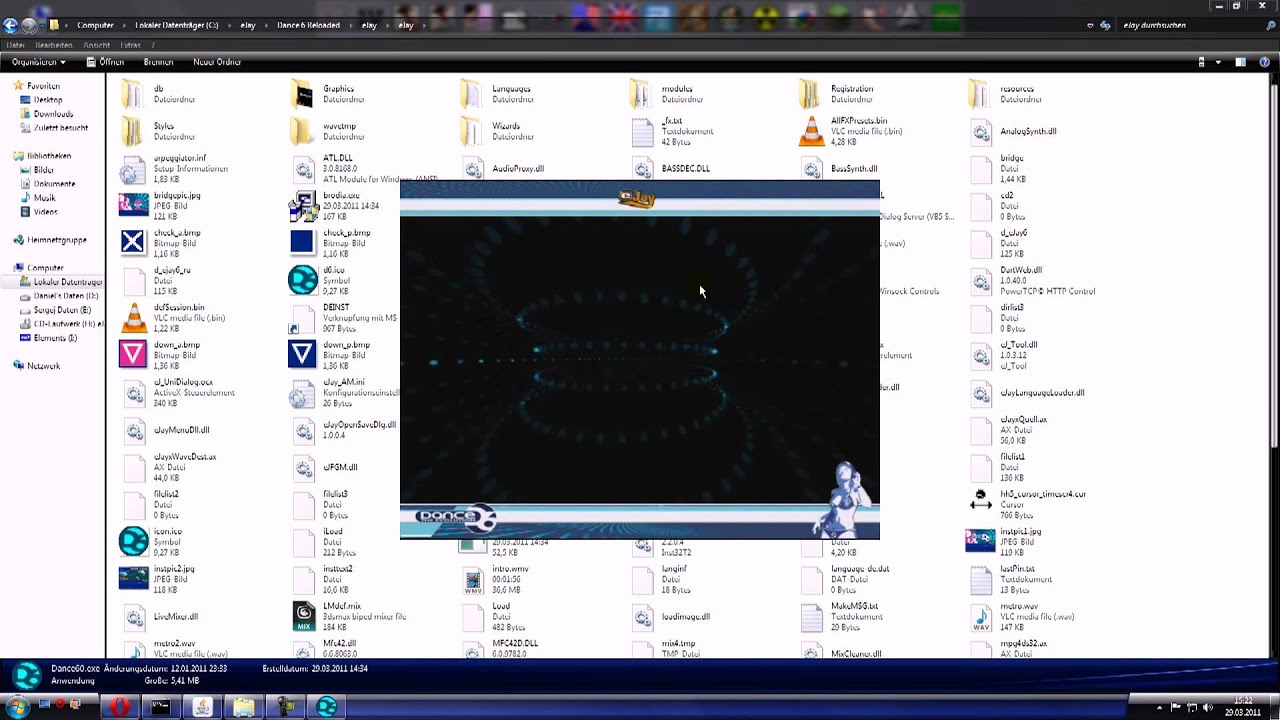The width and height of the screenshot is (1280, 720).
Task: Open Zuletzt besucht in the navigation pane
Action: point(60,128)
